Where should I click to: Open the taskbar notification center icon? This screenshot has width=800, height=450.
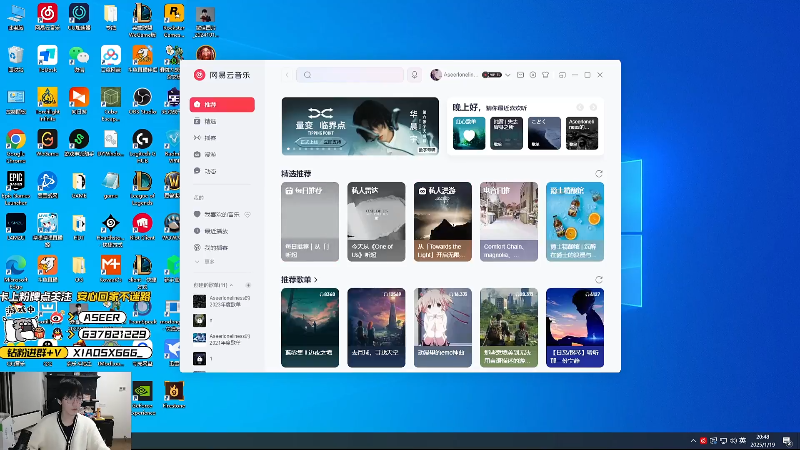point(787,441)
